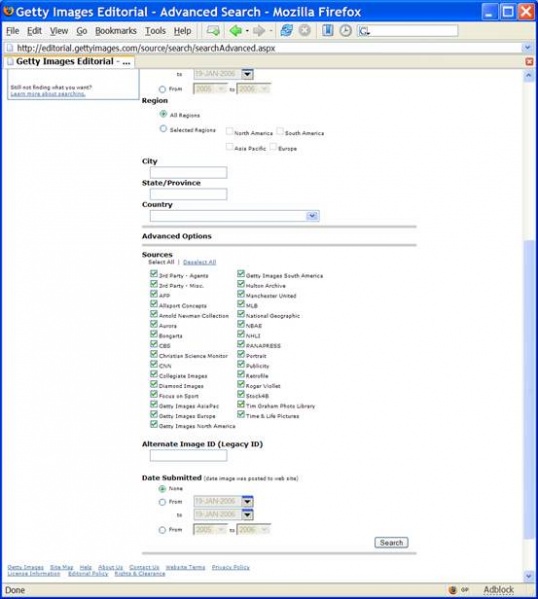Uncheck the Hulton Archive checkbox

tap(241, 284)
